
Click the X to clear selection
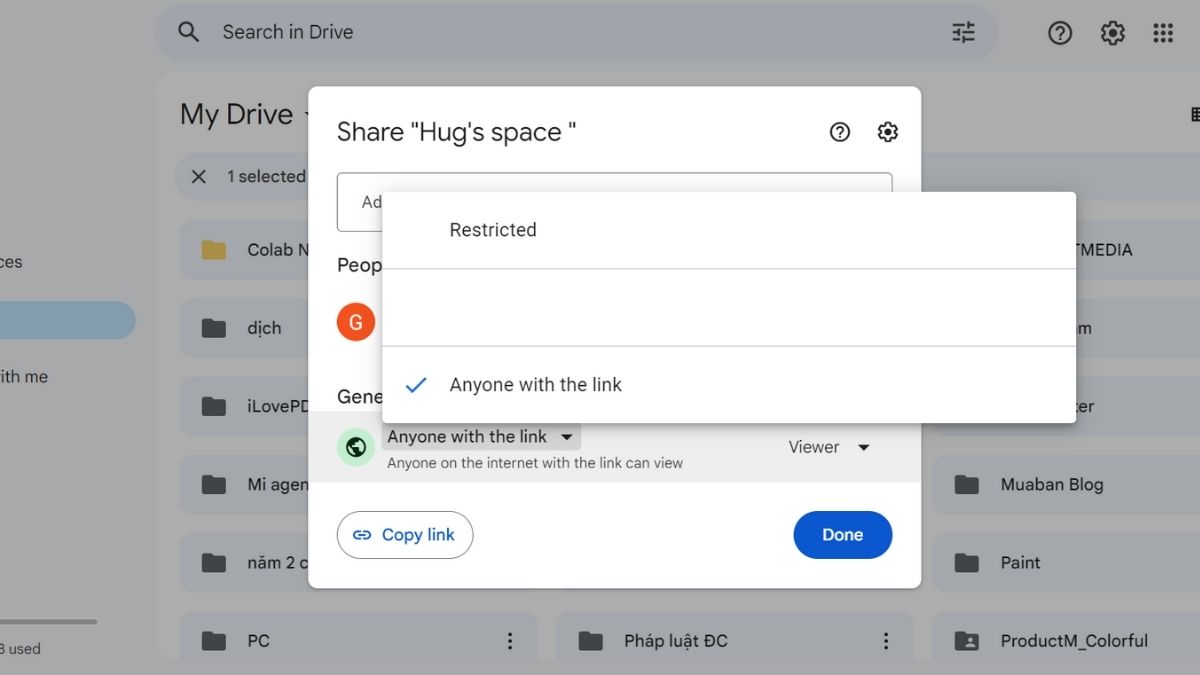pyautogui.click(x=198, y=176)
